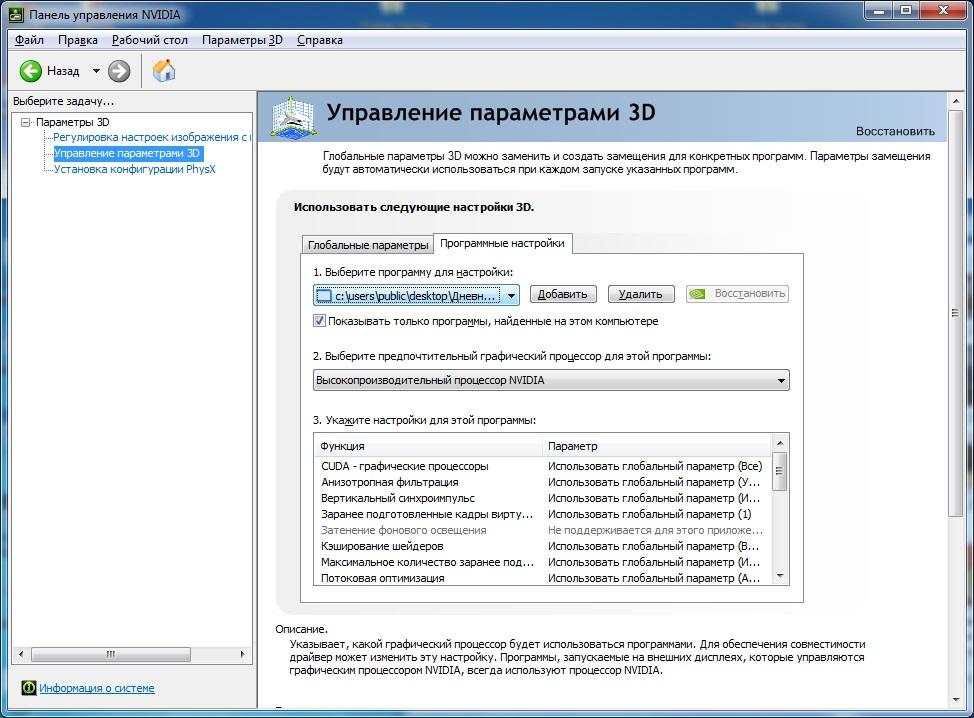Click the settings list scrollbar thumb

(x=780, y=471)
